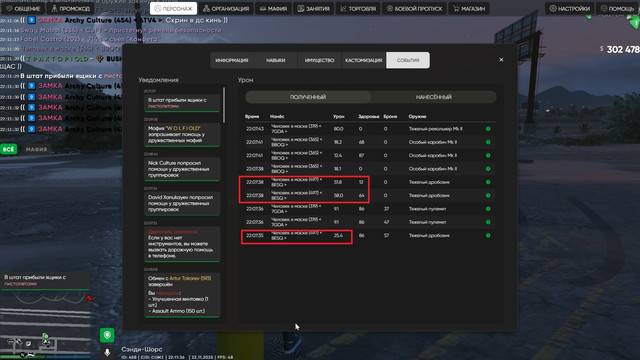The image size is (640, 360).
Task: Open the David Xanukayev help request notification
Action: pos(182,203)
